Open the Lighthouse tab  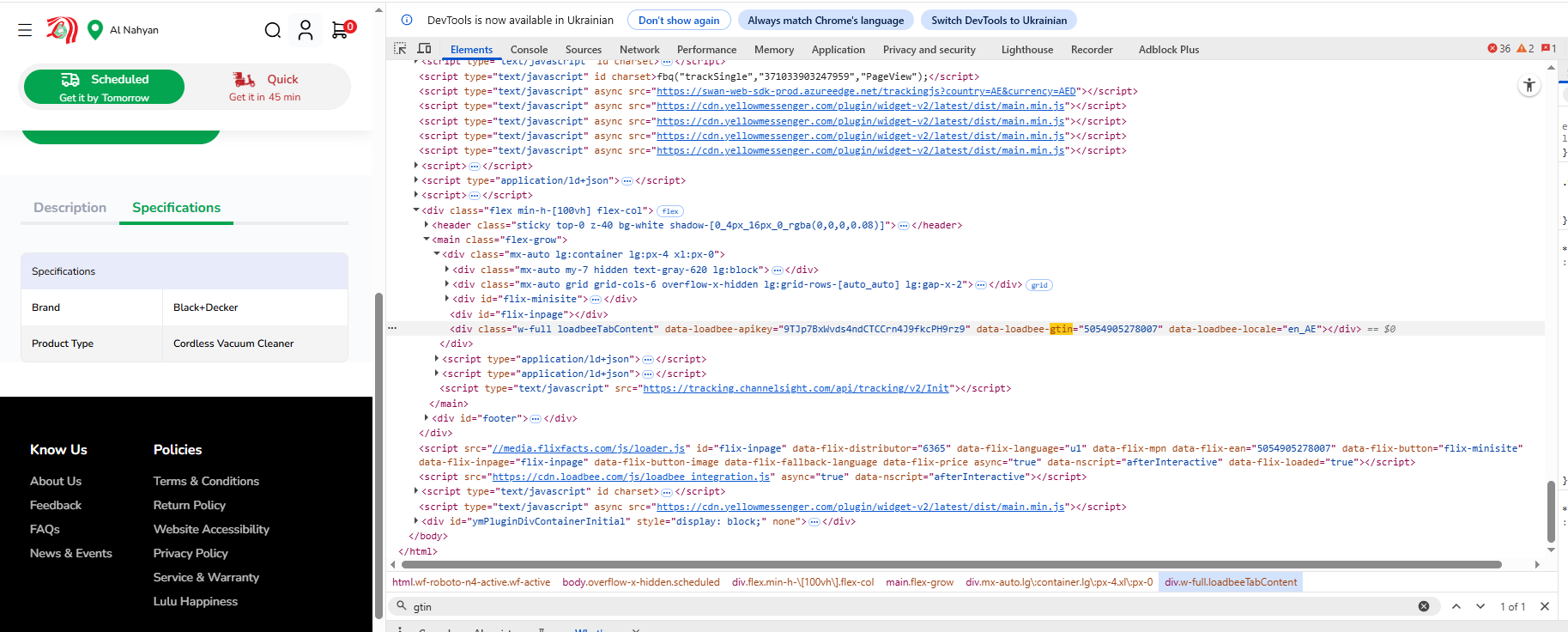pyautogui.click(x=1027, y=50)
